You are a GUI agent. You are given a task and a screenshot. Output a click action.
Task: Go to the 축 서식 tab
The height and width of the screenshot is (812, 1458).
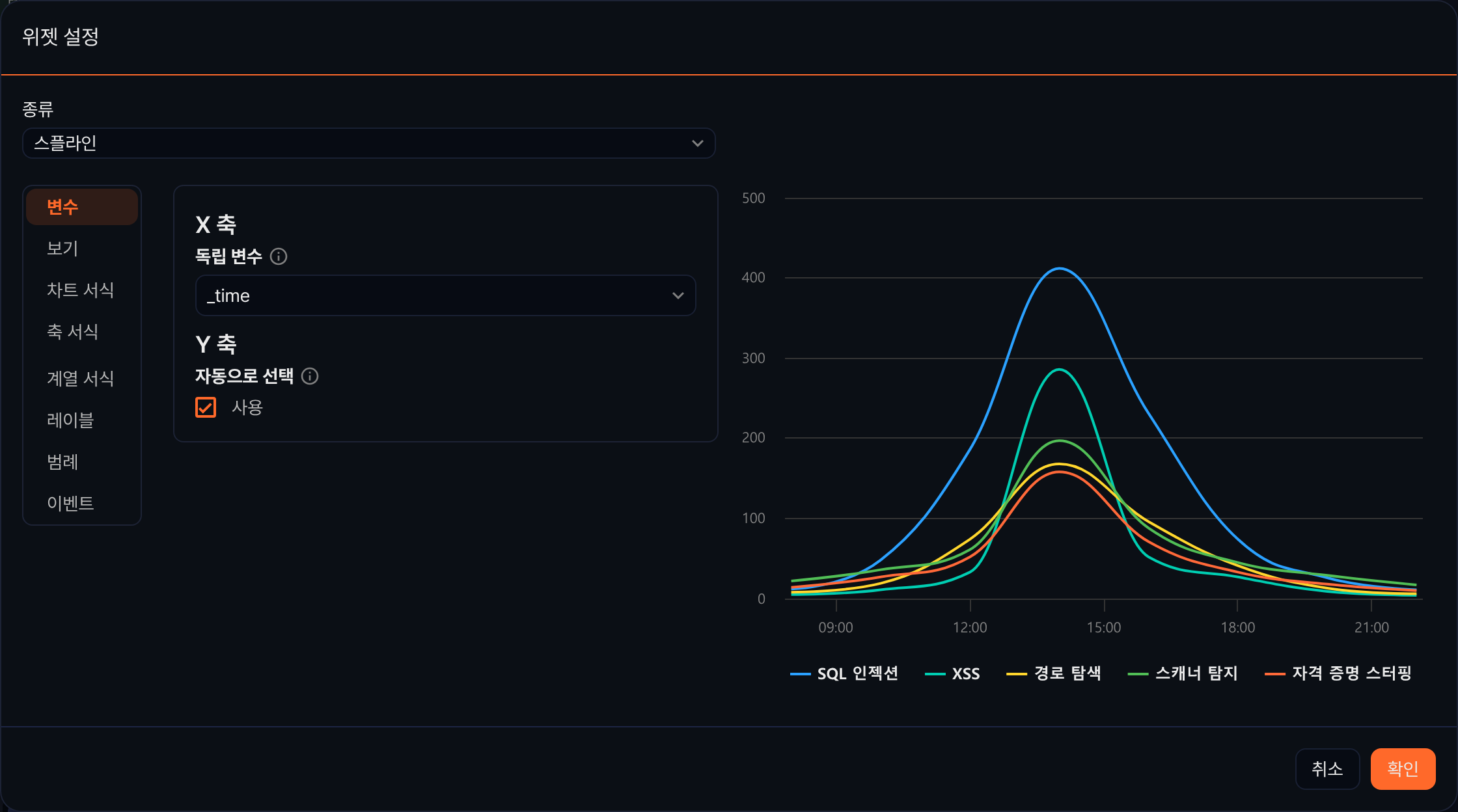[82, 332]
